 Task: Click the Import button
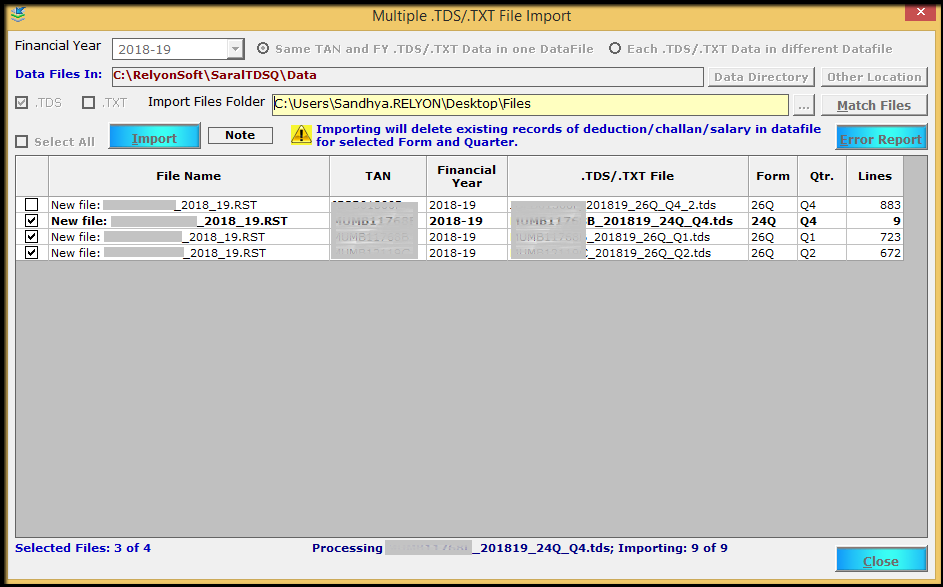click(x=155, y=137)
